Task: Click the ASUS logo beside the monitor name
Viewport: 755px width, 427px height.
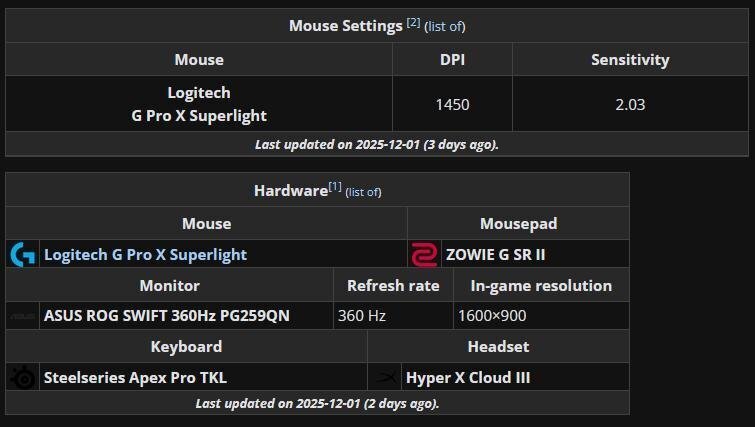Action: click(22, 316)
